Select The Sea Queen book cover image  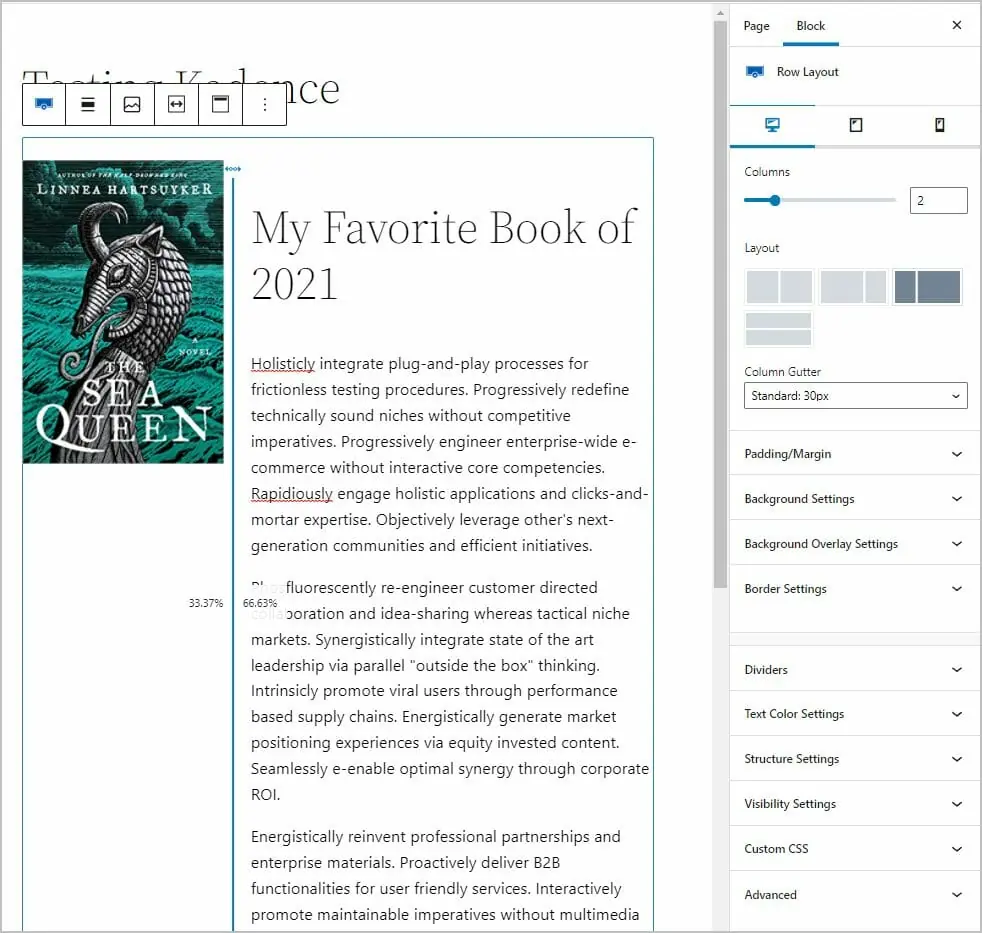[x=123, y=312]
